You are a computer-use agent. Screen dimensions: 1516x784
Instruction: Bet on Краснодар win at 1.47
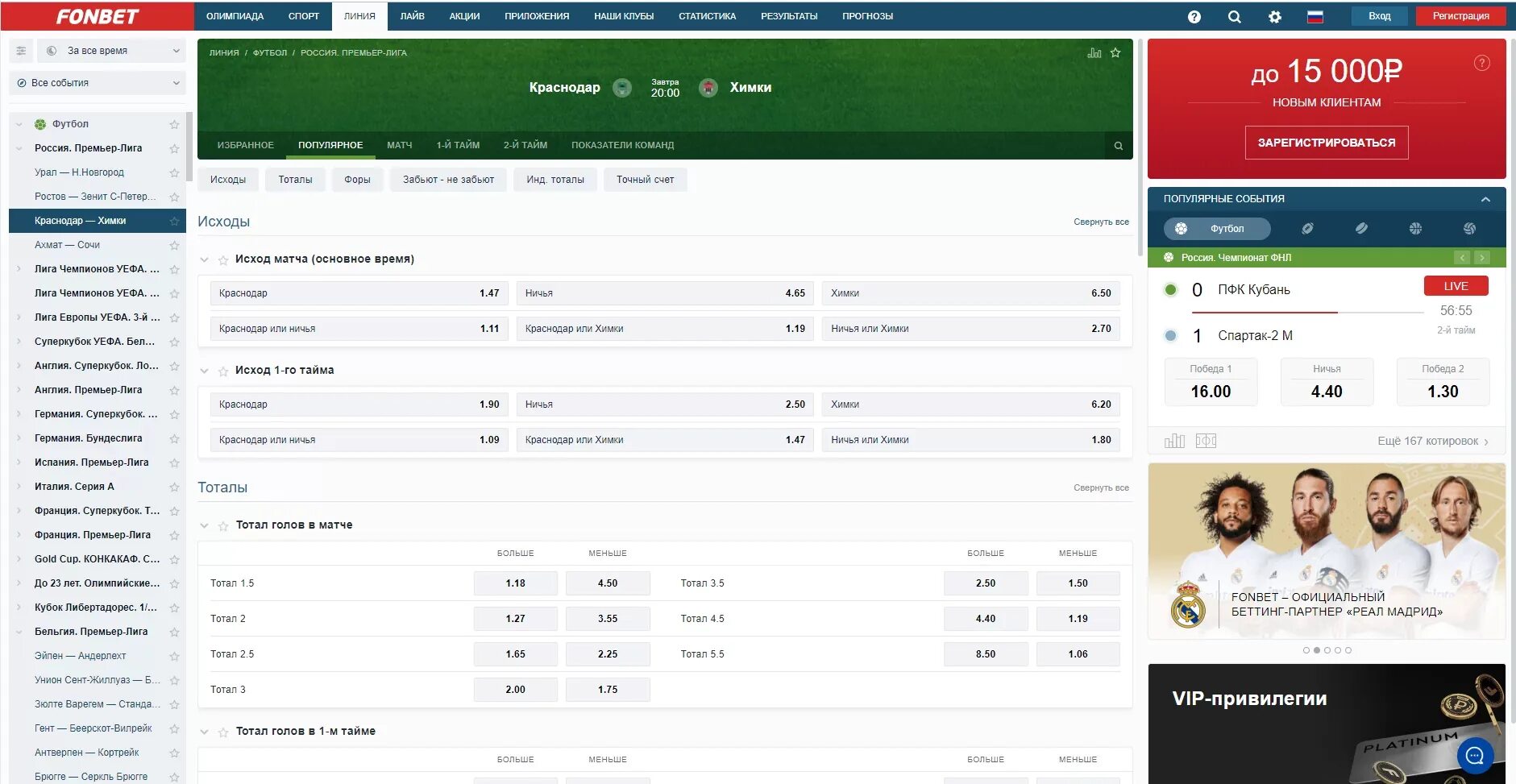pyautogui.click(x=359, y=293)
